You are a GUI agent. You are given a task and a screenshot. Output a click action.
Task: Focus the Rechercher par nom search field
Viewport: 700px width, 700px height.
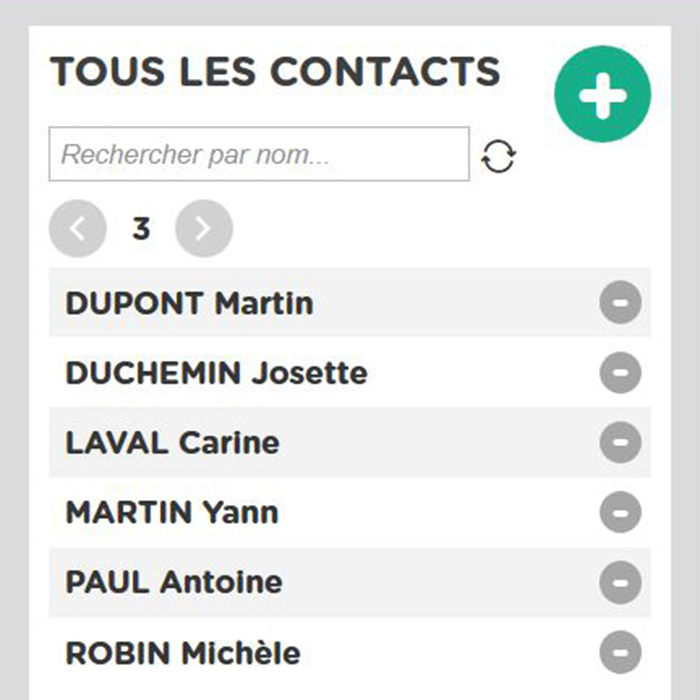[x=259, y=154]
